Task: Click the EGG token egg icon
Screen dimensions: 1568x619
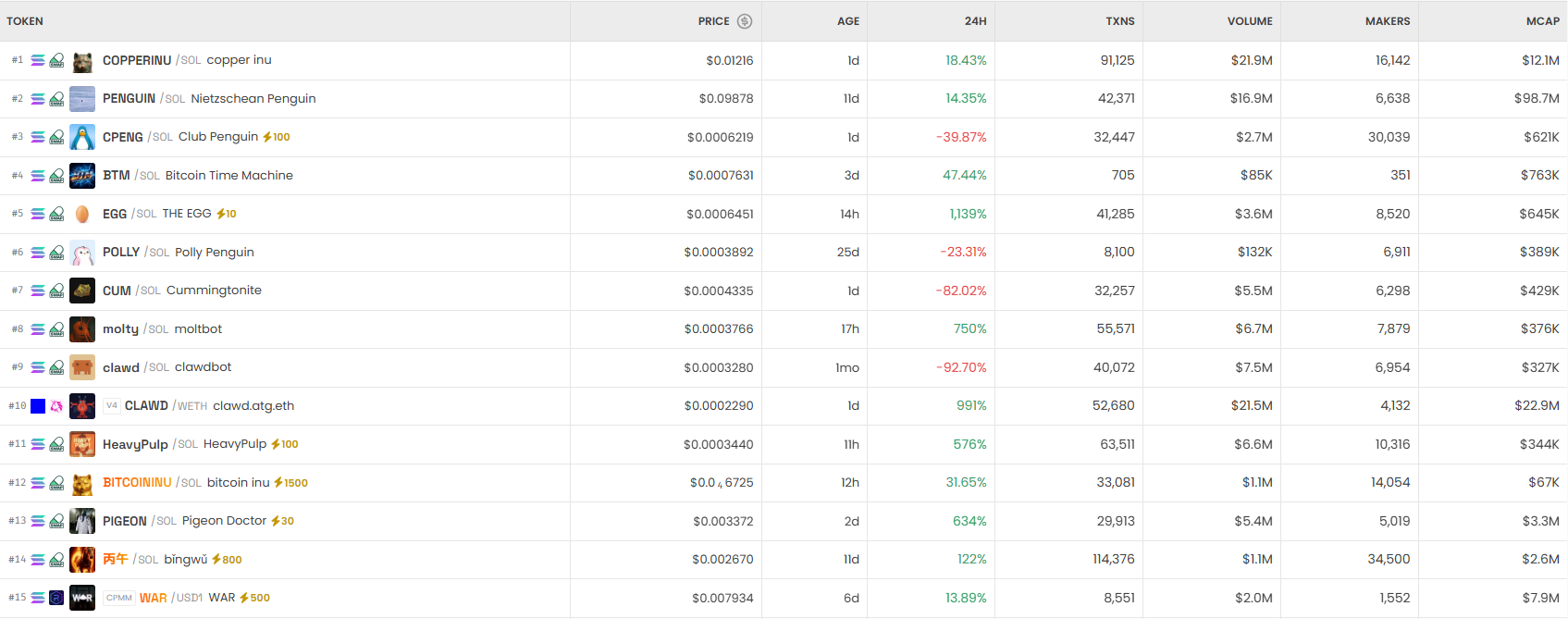Action: (82, 214)
